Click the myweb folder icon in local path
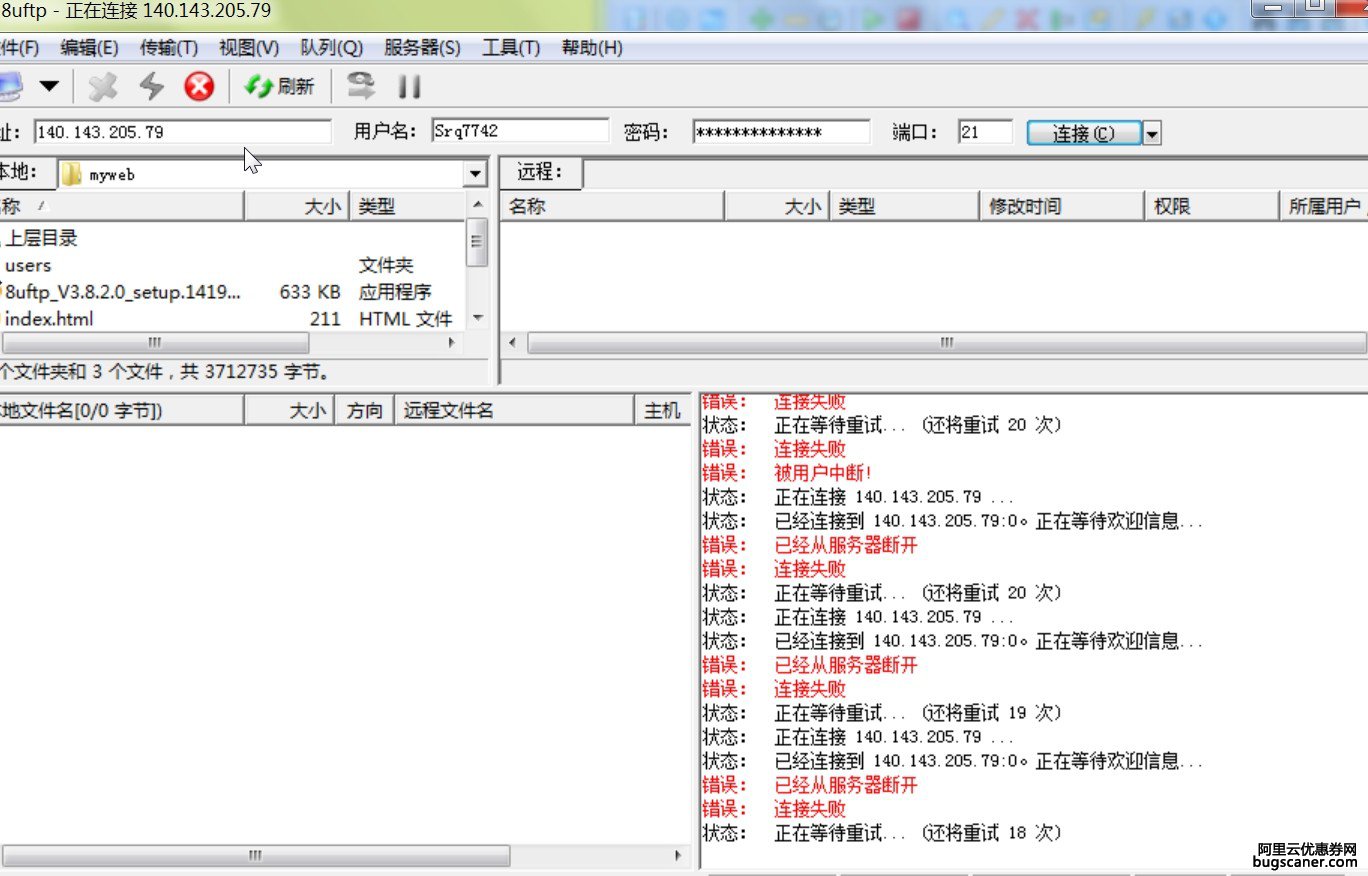 [x=71, y=174]
